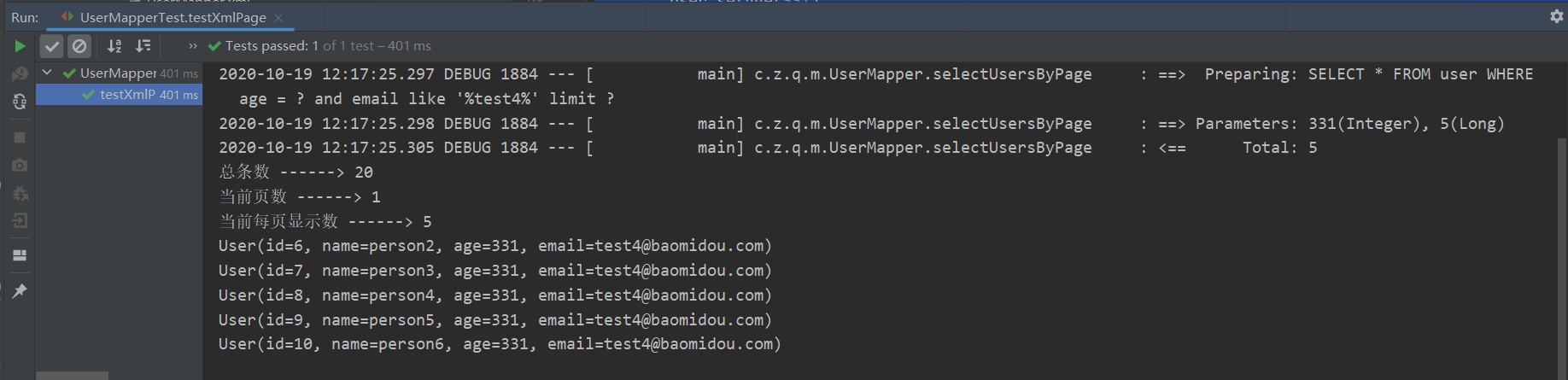Select the testXmlP test result
Viewport: 1568px width, 380px height.
(119, 95)
